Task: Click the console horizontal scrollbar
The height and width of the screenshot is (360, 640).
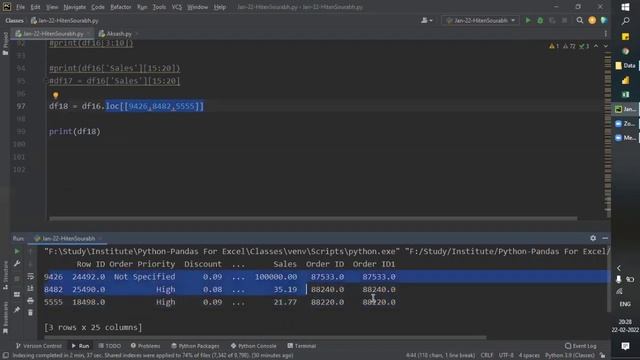Action: point(265,338)
